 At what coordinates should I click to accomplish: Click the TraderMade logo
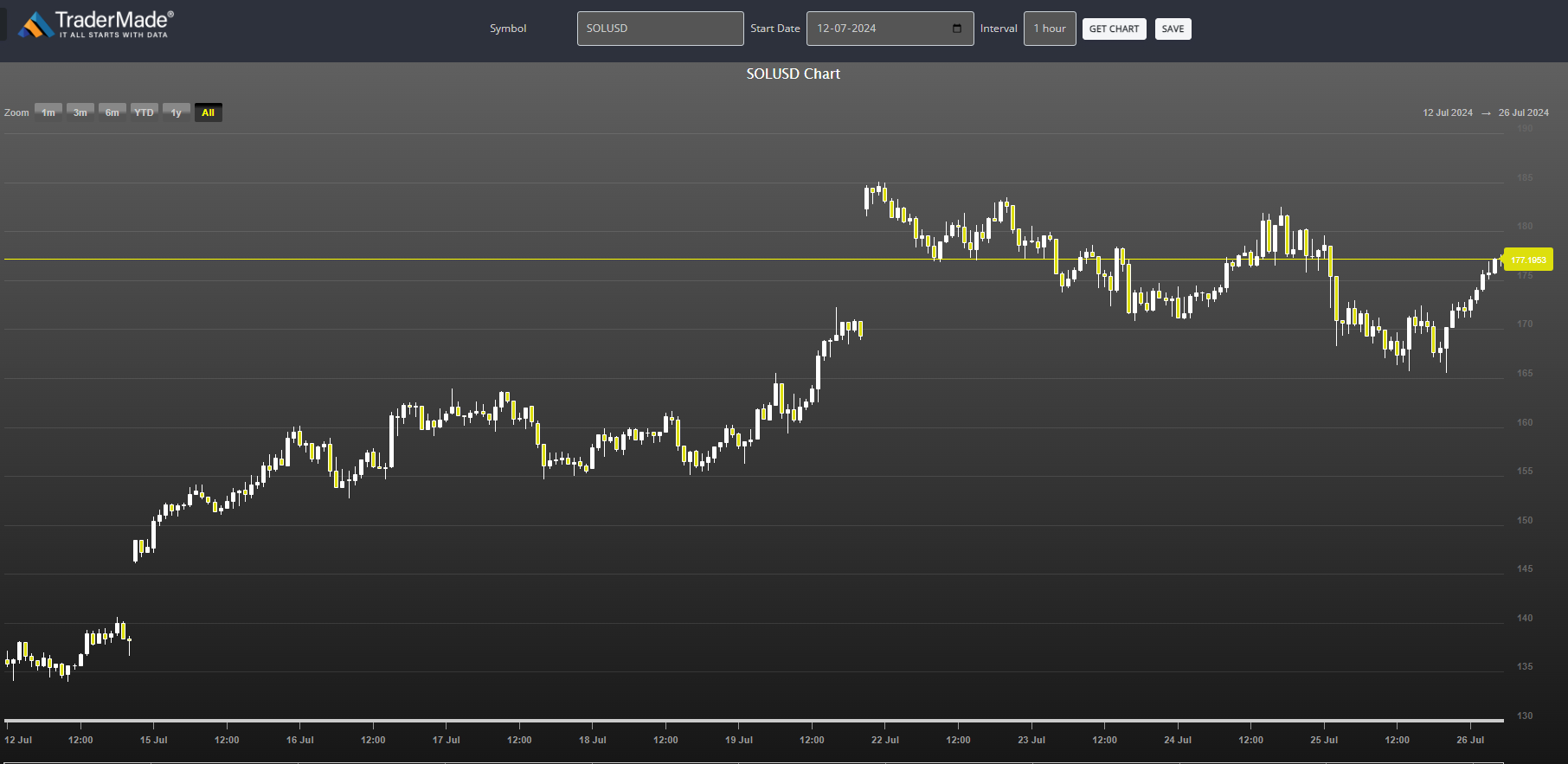tap(96, 24)
